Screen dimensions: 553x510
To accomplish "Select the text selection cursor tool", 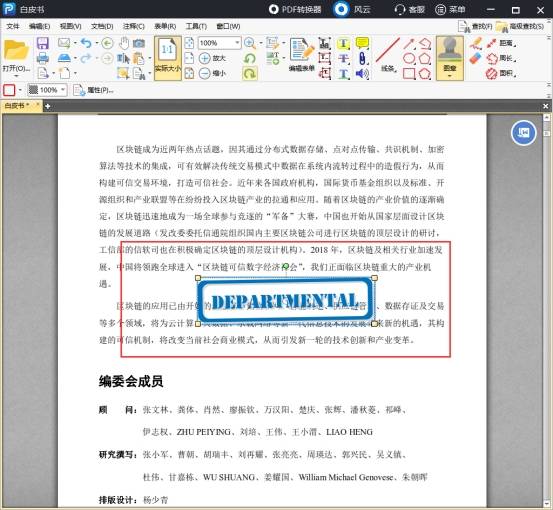I will point(123,58).
